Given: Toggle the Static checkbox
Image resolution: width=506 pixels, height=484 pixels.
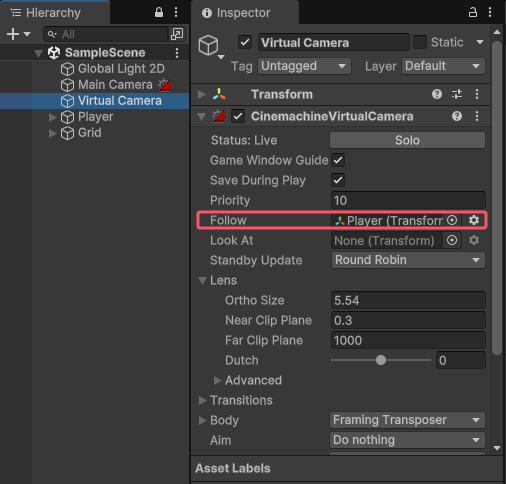Looking at the screenshot, I should 420,42.
